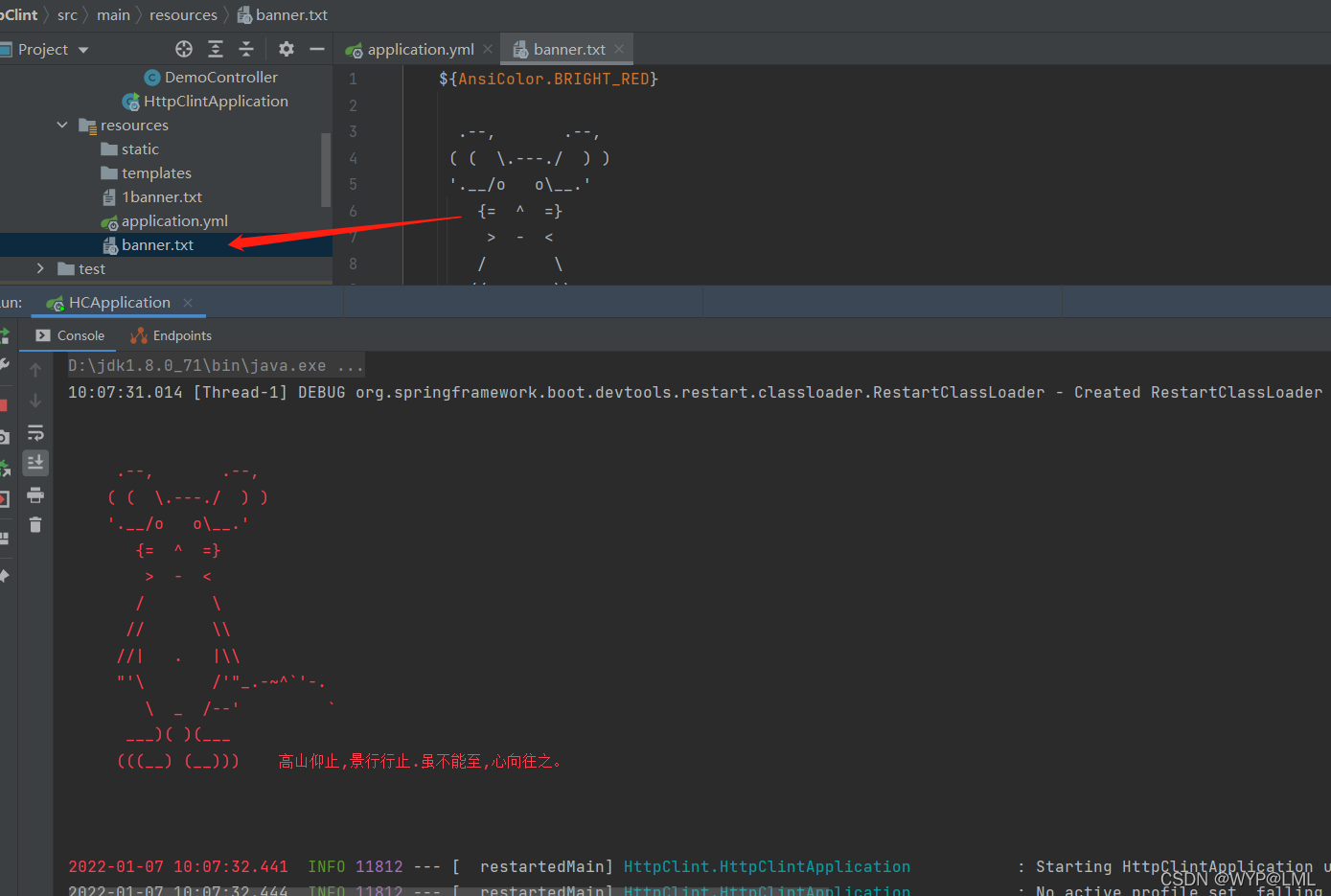Select the static folder

click(129, 149)
